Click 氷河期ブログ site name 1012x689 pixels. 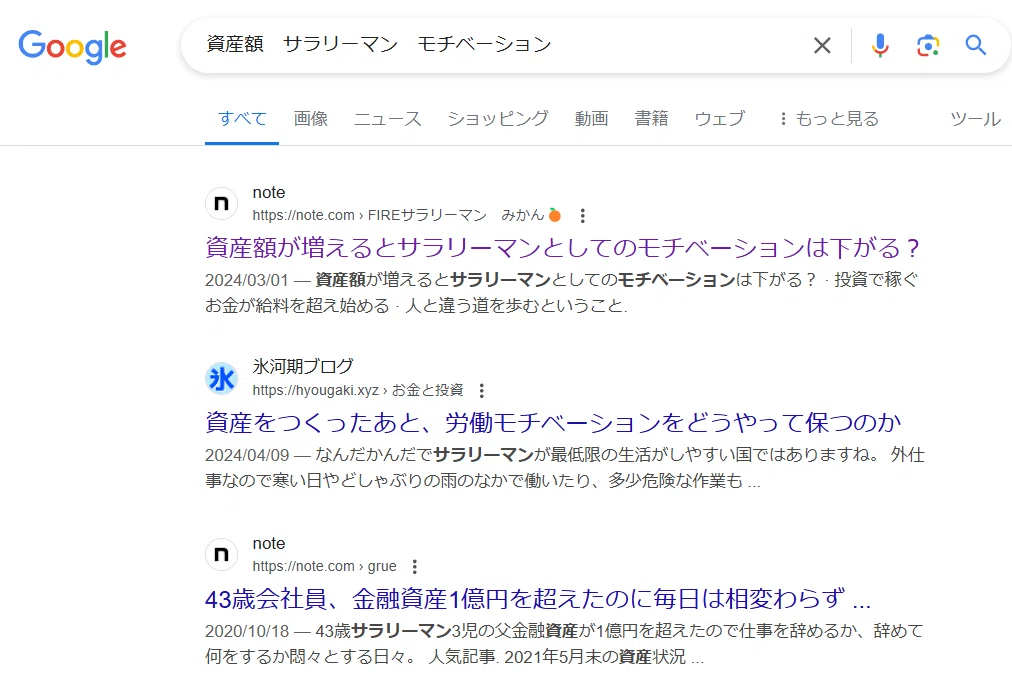pos(303,366)
